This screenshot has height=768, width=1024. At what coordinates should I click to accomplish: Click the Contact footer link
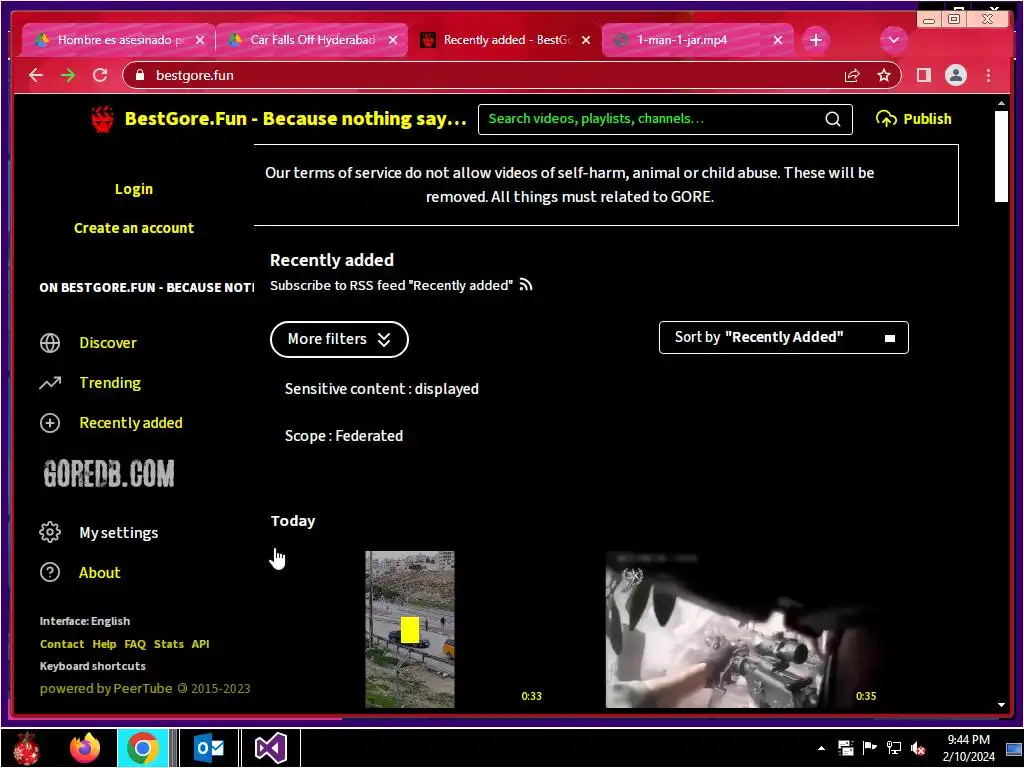point(62,644)
